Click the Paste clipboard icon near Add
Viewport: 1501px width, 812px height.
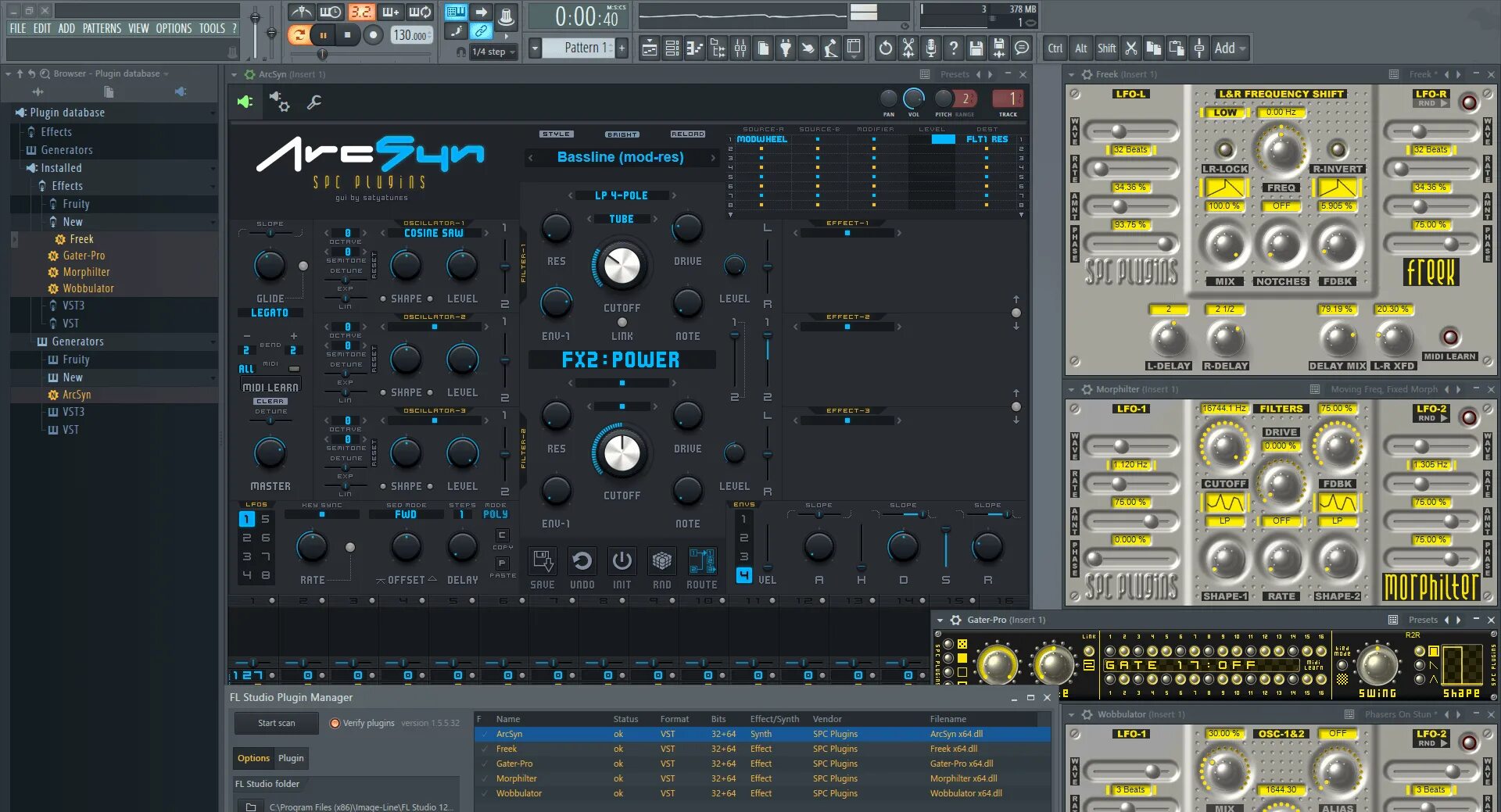click(1176, 48)
